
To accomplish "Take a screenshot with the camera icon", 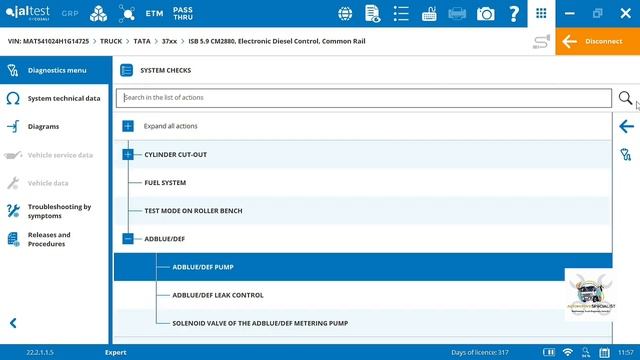I will [x=485, y=14].
